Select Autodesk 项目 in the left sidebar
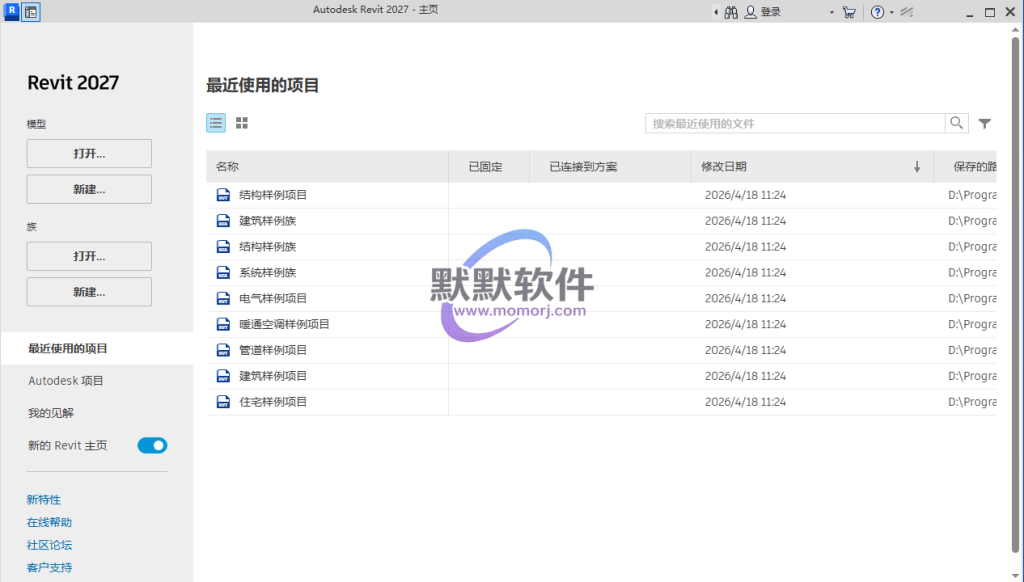The width and height of the screenshot is (1024, 582). click(x=66, y=381)
